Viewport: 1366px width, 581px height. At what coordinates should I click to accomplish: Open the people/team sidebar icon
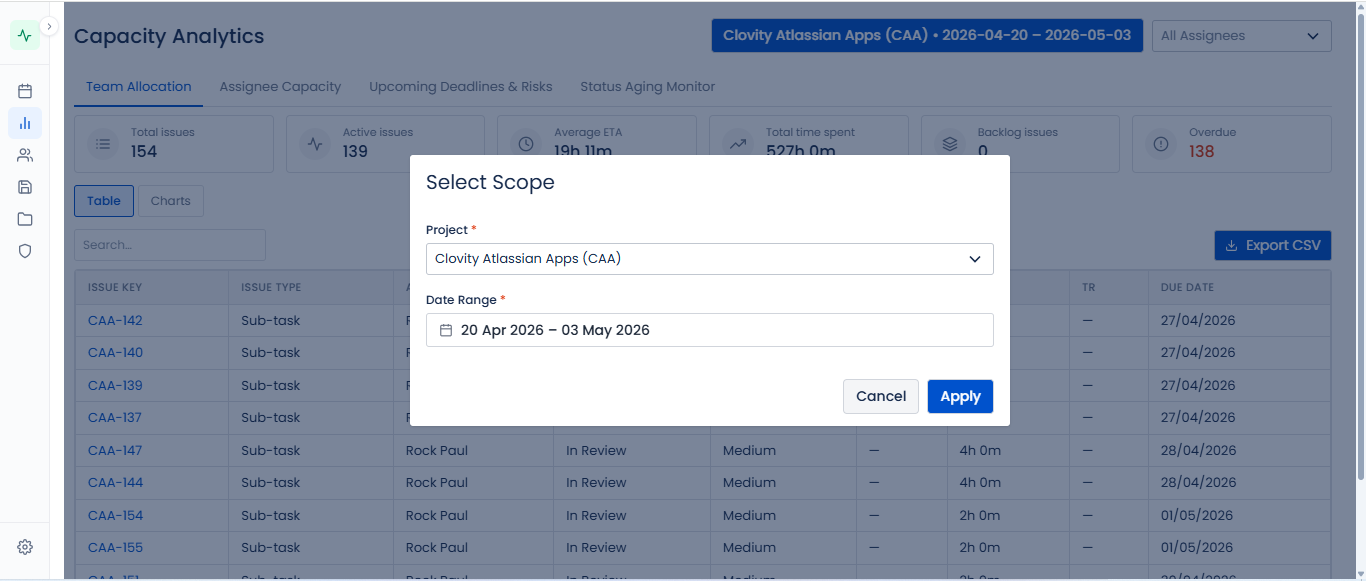25,155
